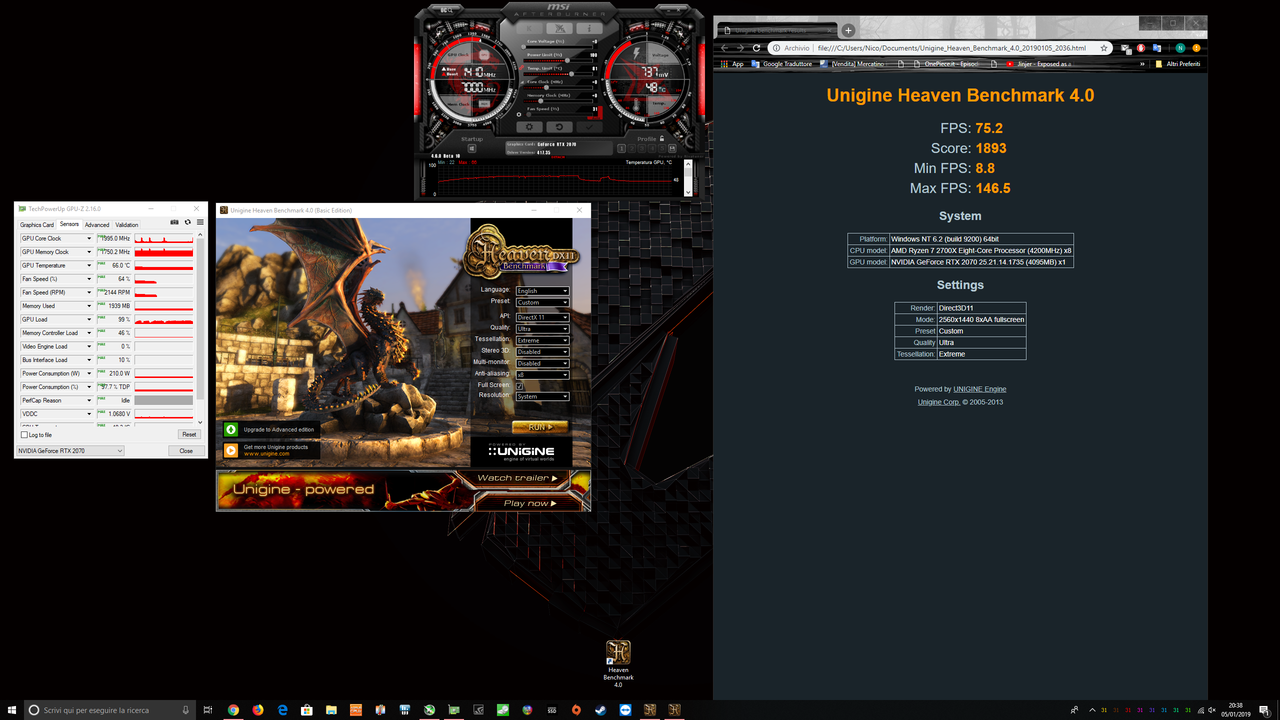Open File Explorer from the taskbar

coord(330,710)
